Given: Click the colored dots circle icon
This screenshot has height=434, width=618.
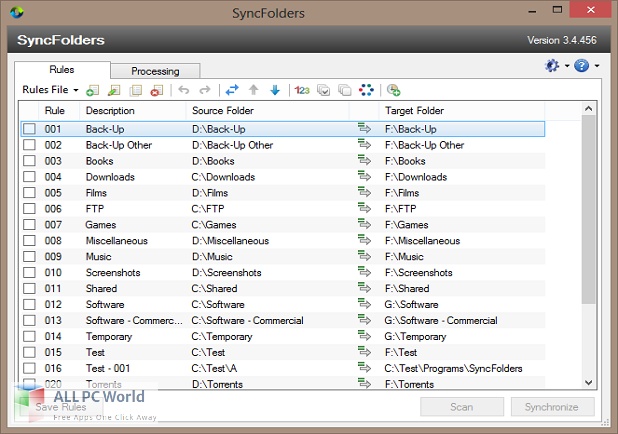Looking at the screenshot, I should 366,90.
